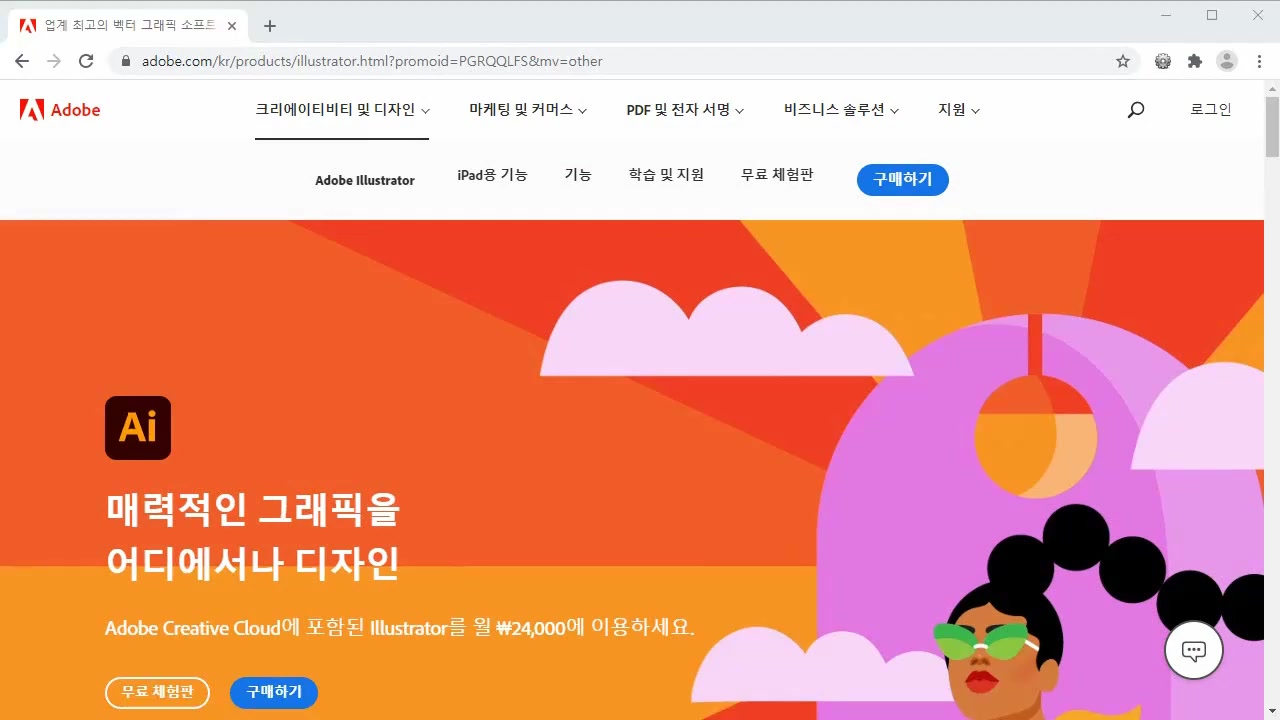Open the Chrome three-dot menu
This screenshot has width=1280, height=720.
(x=1259, y=60)
